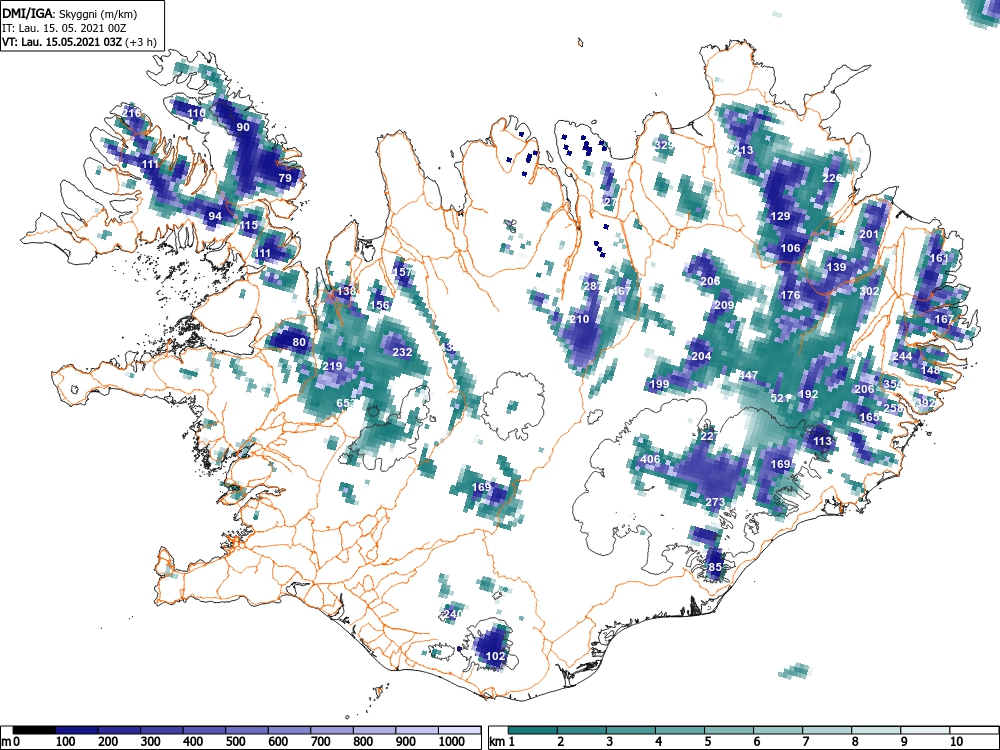Click the visibility value '85' on the map
1000x750 pixels.
click(x=715, y=567)
